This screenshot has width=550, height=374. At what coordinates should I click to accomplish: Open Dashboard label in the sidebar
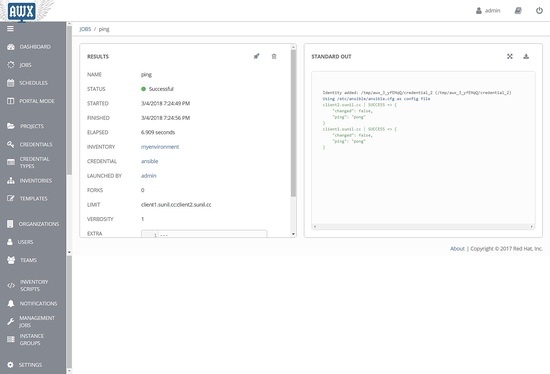(35, 47)
